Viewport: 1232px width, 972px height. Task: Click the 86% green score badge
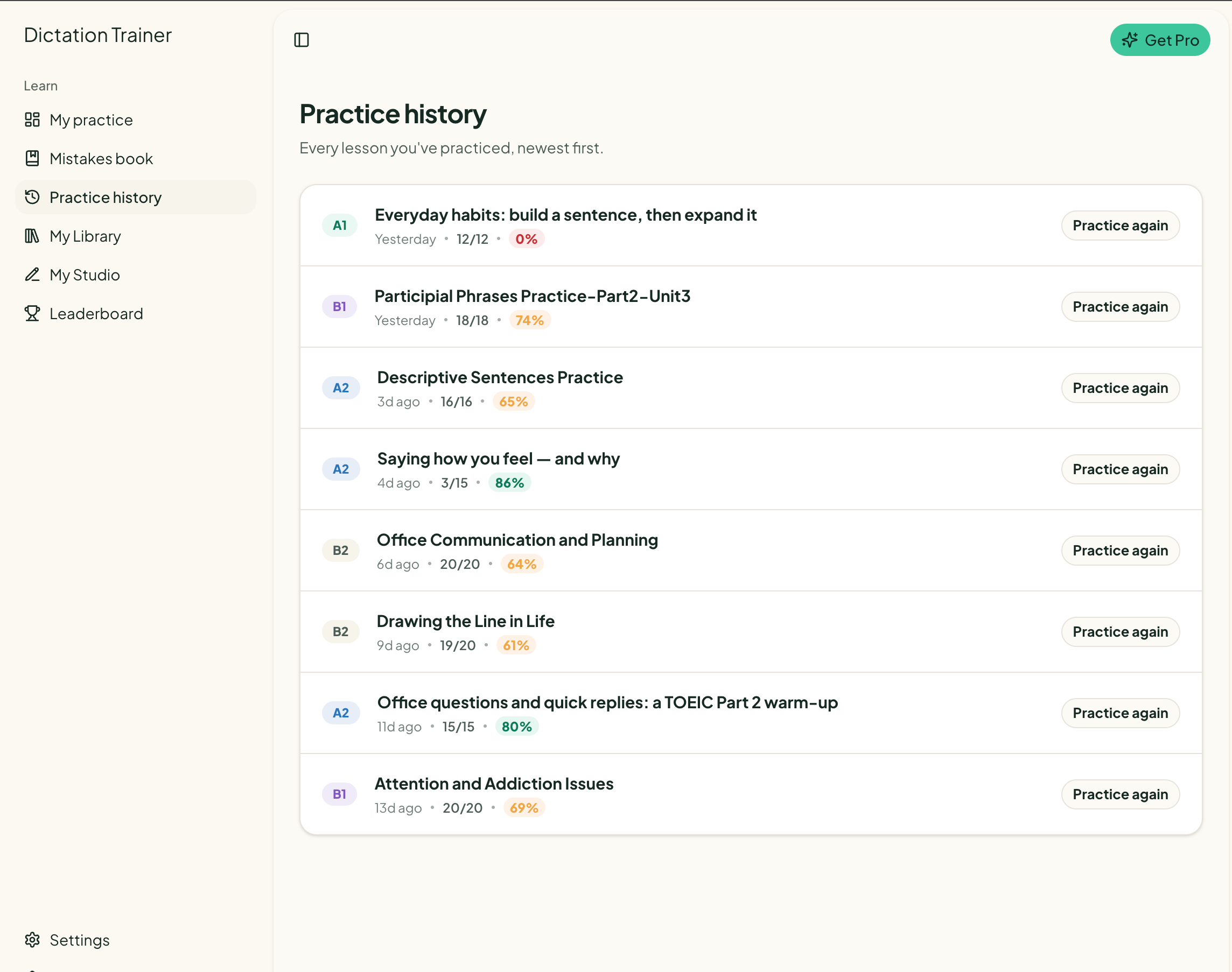click(509, 483)
